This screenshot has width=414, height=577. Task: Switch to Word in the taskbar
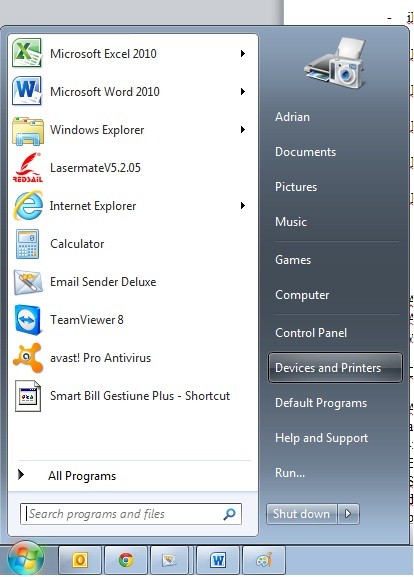218,560
